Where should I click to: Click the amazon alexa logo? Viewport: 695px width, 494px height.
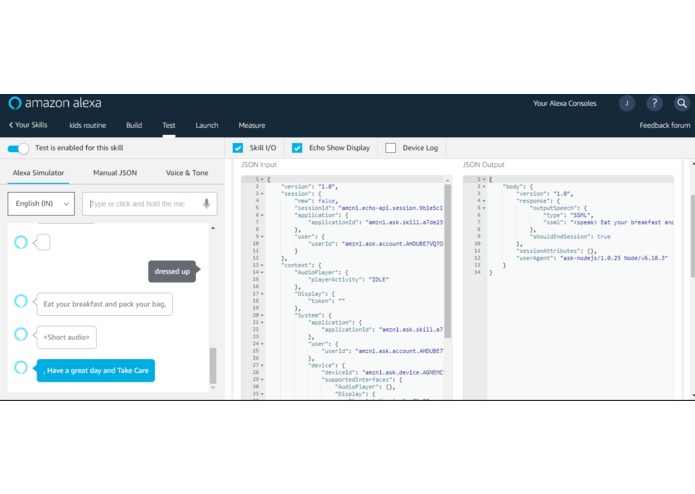(x=55, y=103)
